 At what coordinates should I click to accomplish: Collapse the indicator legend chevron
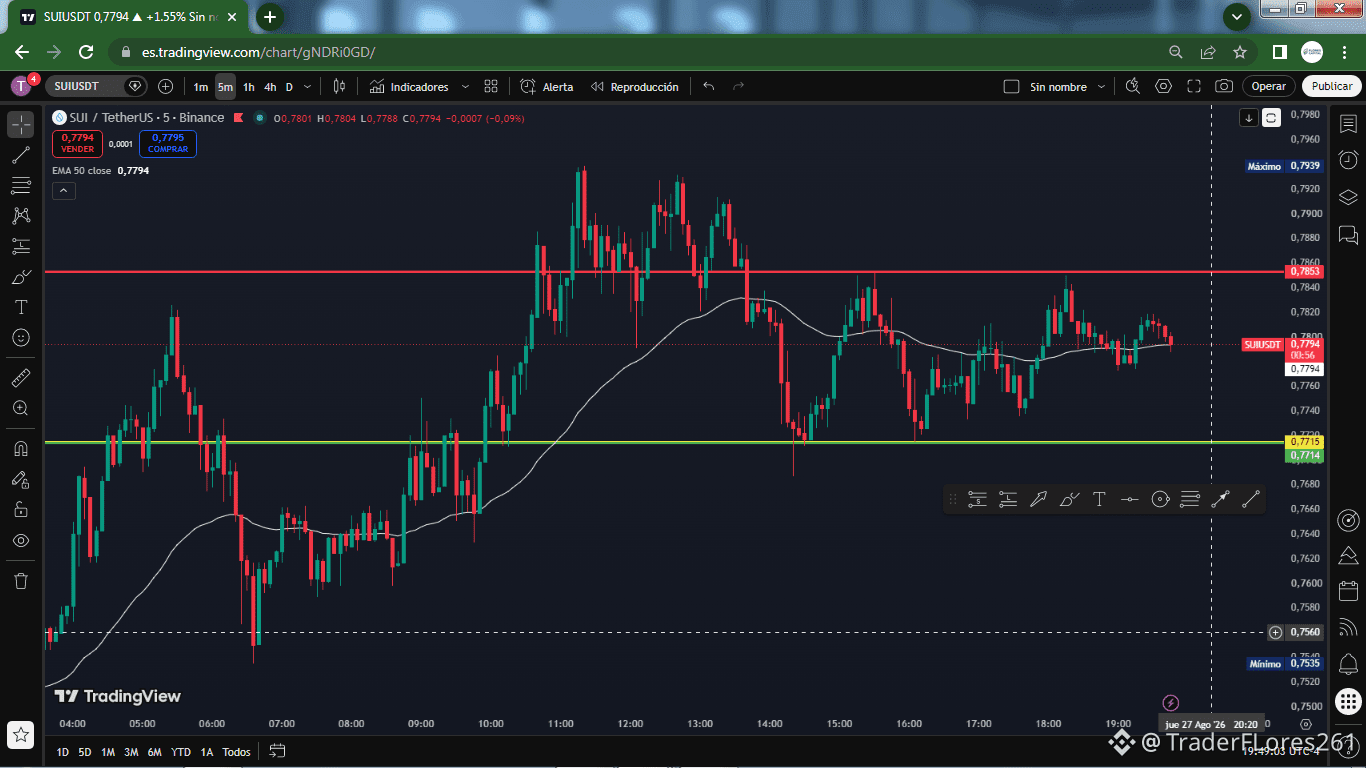[63, 191]
